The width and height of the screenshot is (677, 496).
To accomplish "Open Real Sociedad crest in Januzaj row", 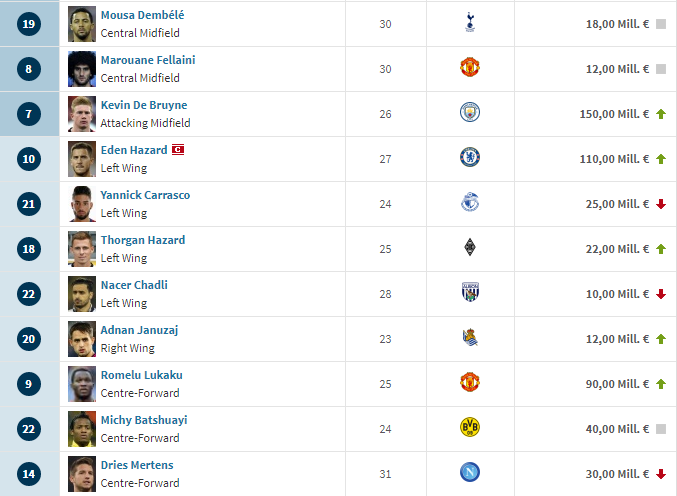I will (470, 337).
